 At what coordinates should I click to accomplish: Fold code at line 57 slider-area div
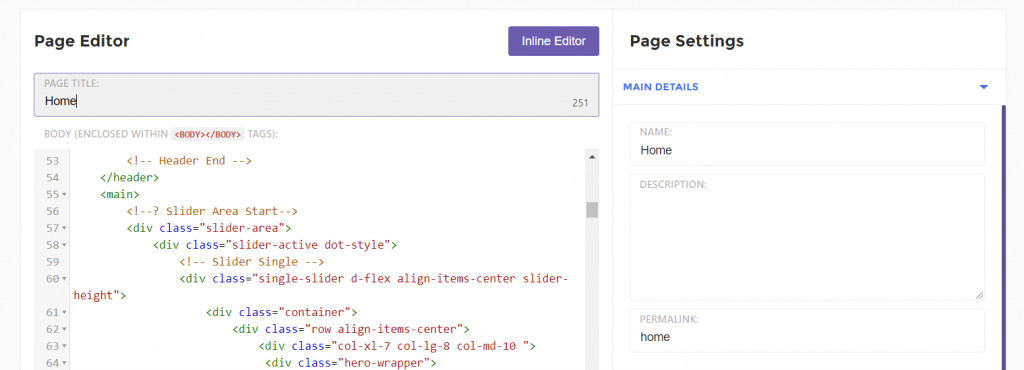[65, 228]
